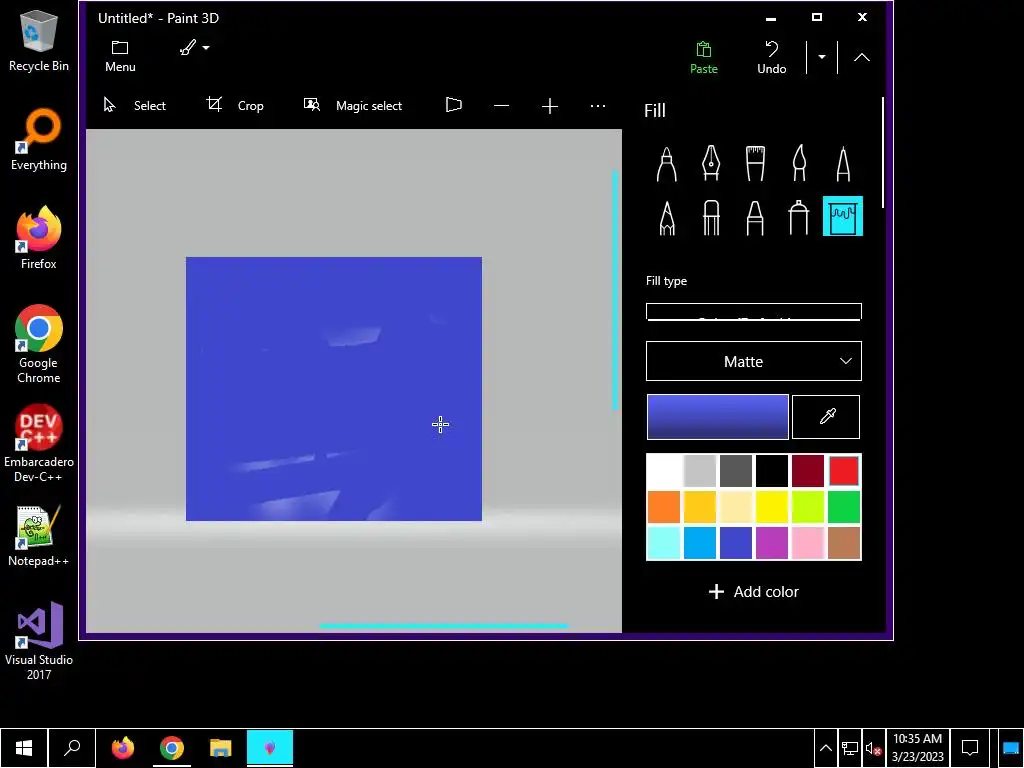Pick the dark gray swatch

tap(736, 471)
